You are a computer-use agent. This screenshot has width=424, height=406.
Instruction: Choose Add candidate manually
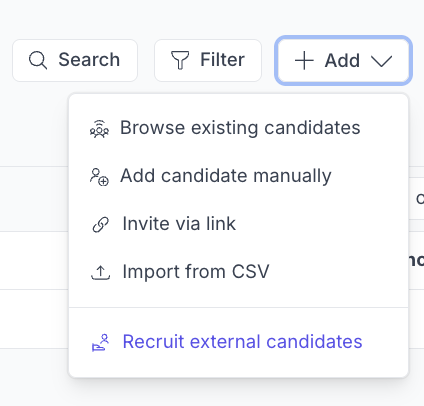pos(238,176)
